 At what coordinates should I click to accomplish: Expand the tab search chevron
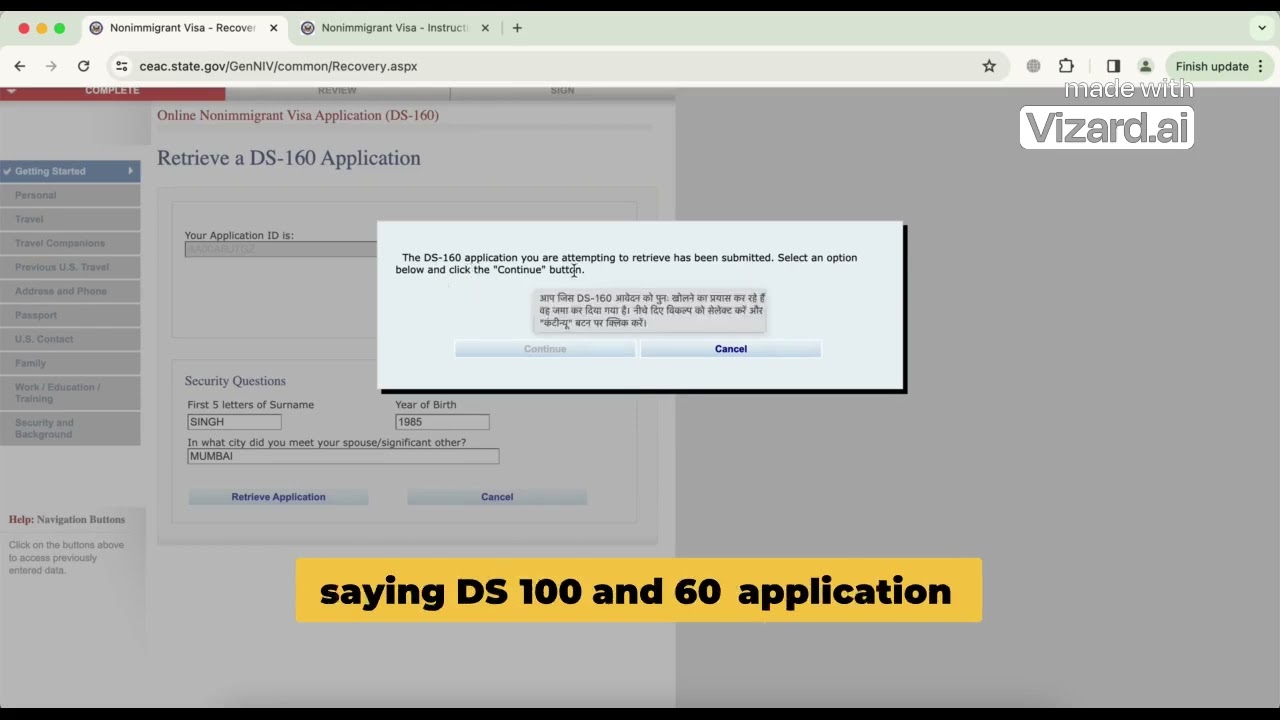[x=1262, y=28]
